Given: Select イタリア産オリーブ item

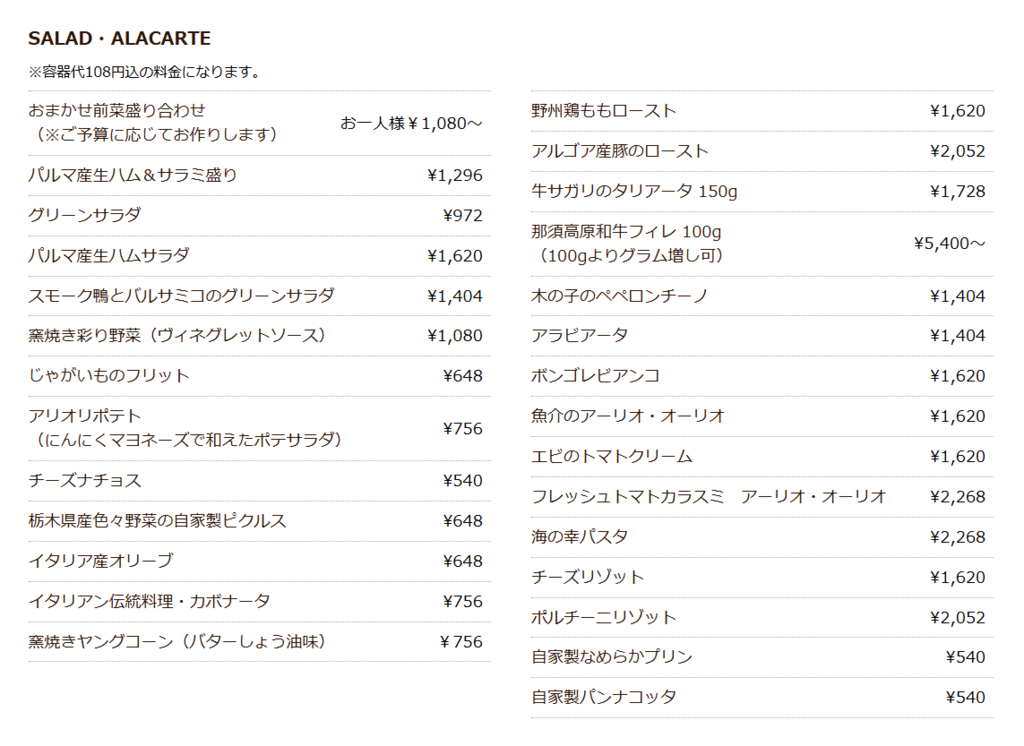Looking at the screenshot, I should 101,560.
